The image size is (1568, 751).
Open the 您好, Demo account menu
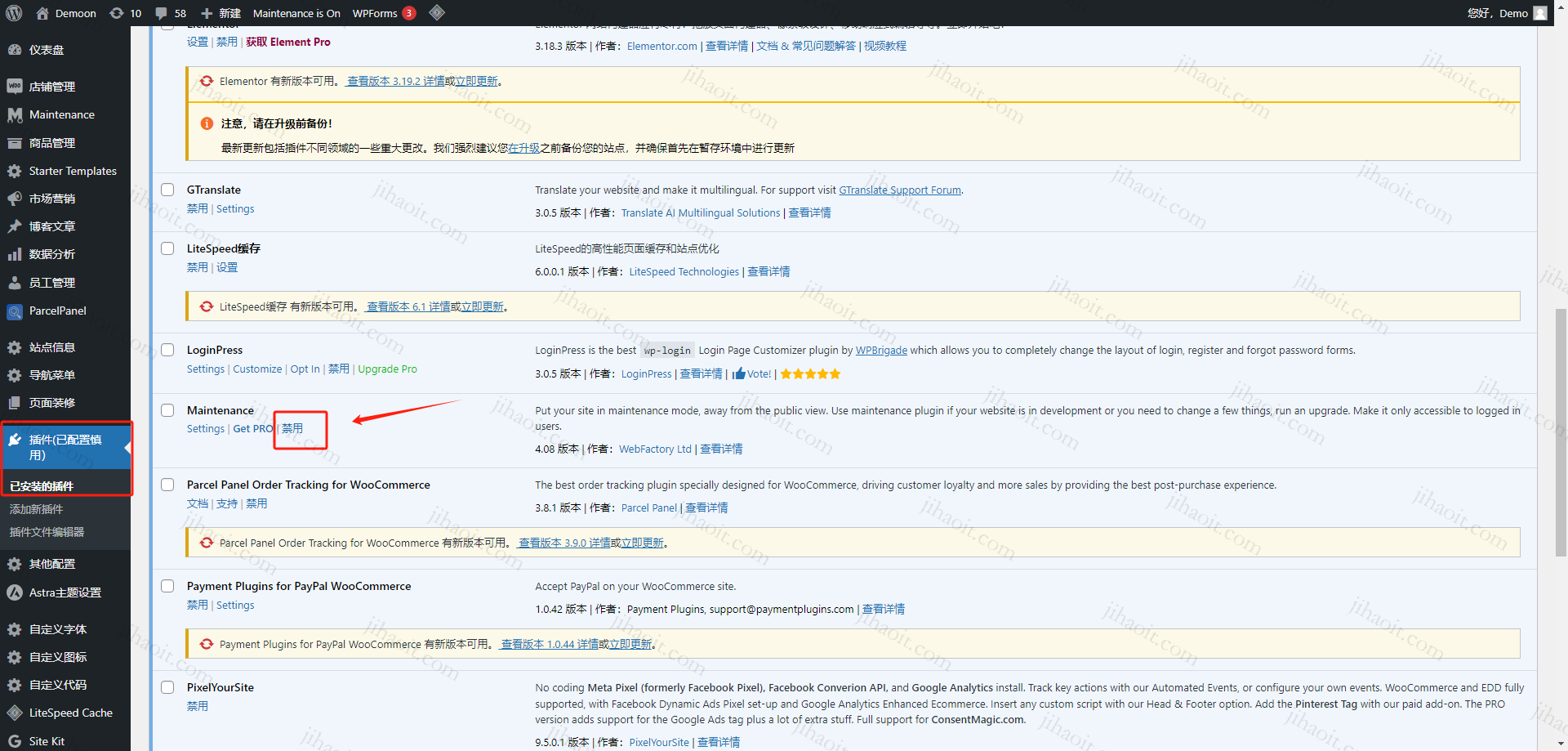click(1507, 13)
